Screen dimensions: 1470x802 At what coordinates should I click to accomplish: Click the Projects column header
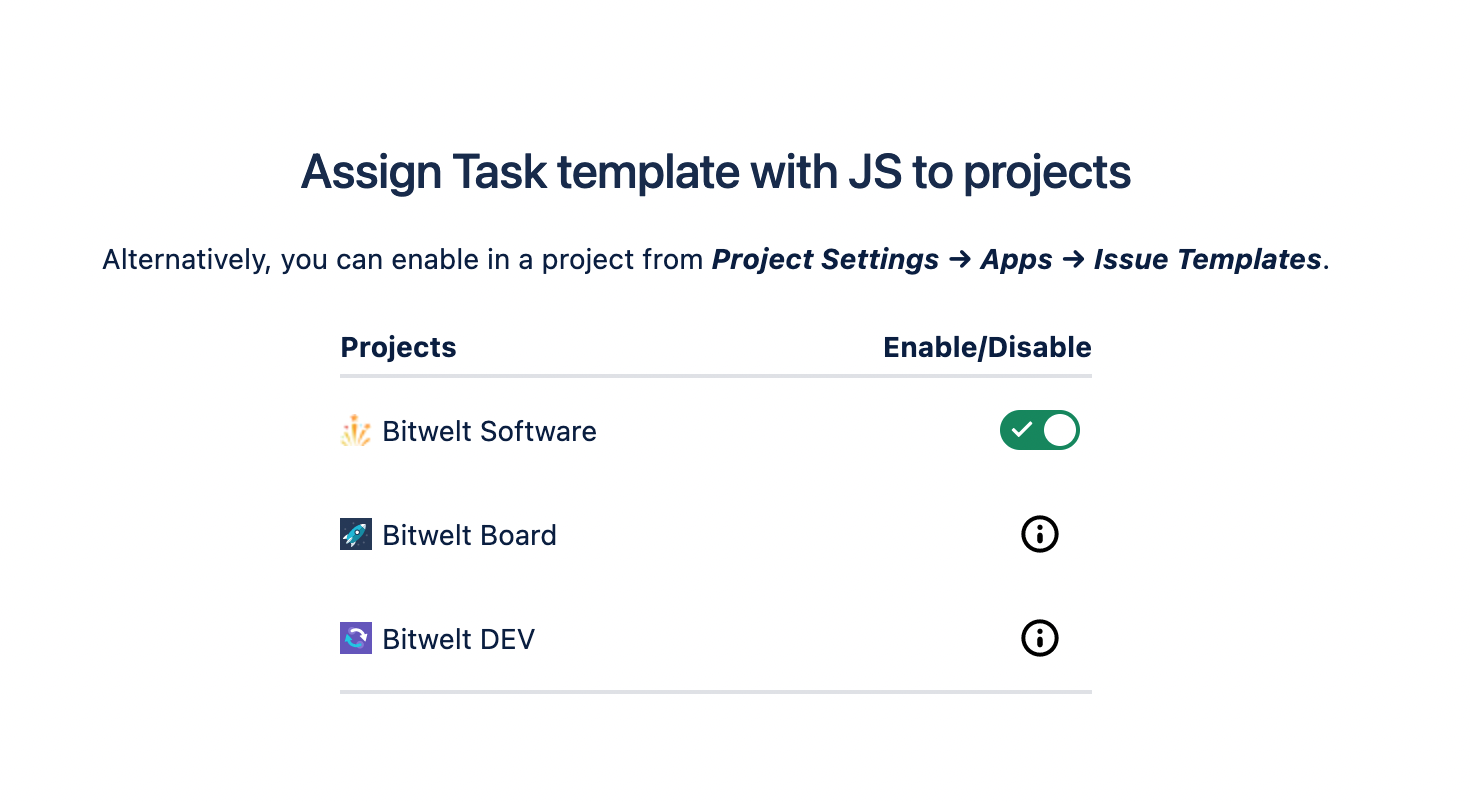[x=398, y=348]
